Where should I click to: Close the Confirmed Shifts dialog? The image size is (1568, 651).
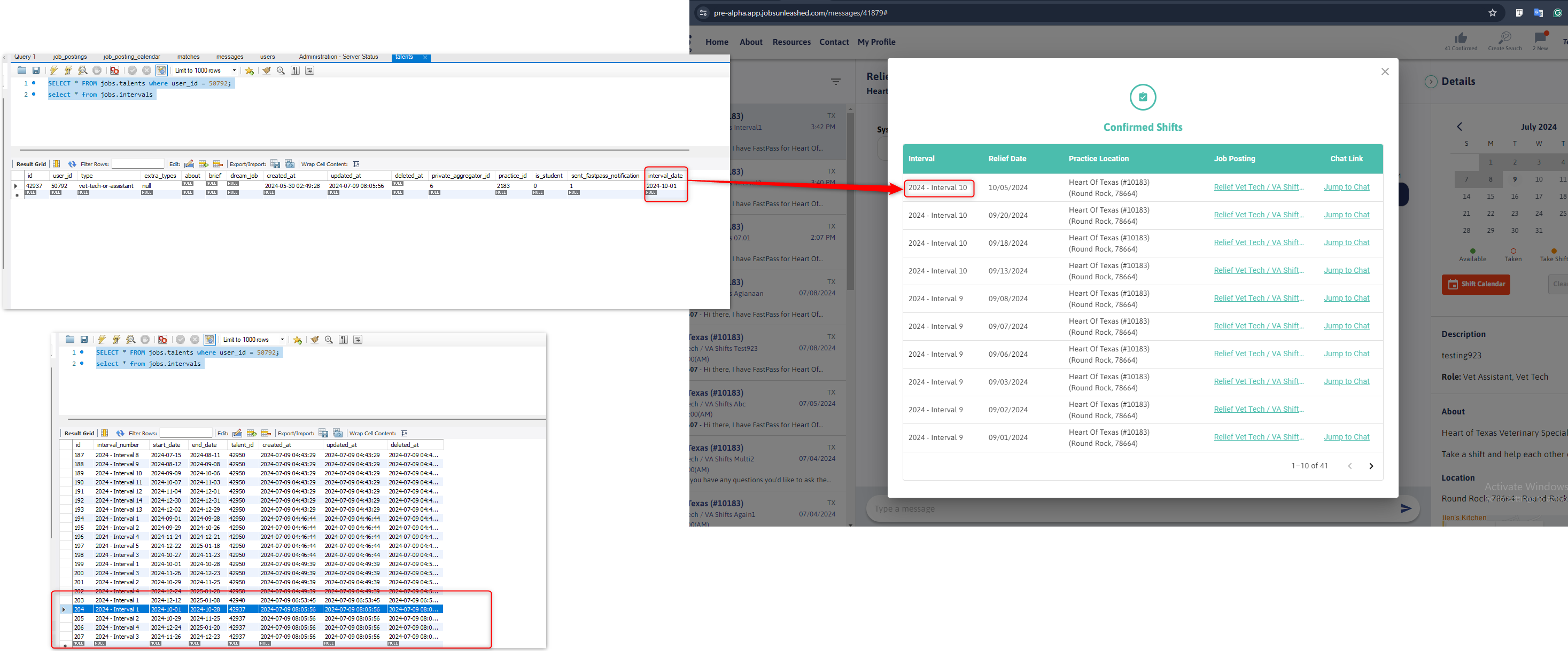coord(1385,72)
